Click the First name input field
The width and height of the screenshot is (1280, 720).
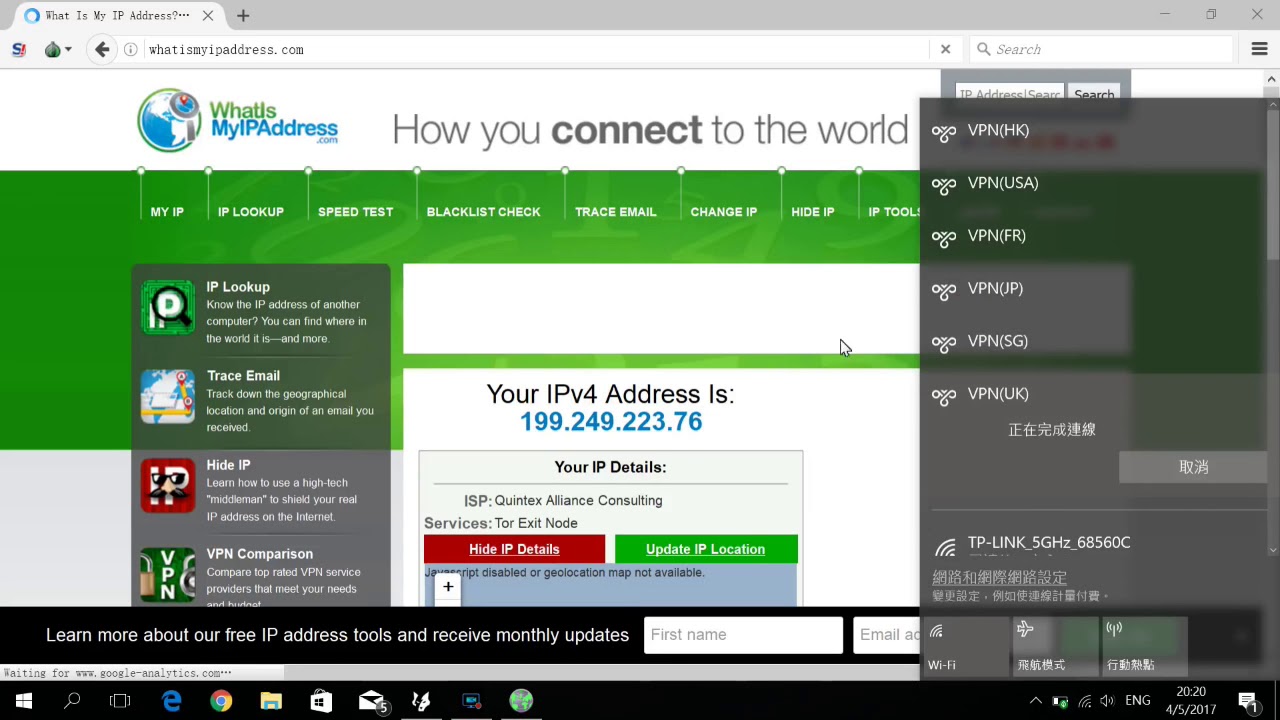click(x=743, y=635)
